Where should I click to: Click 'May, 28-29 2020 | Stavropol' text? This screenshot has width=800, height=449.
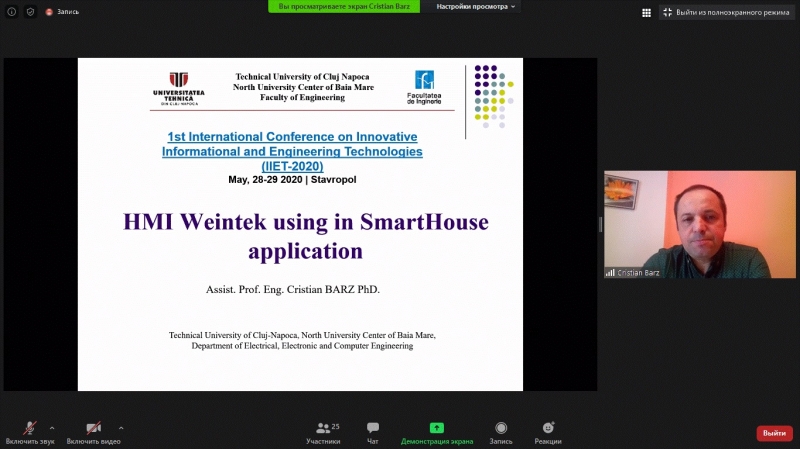[292, 180]
